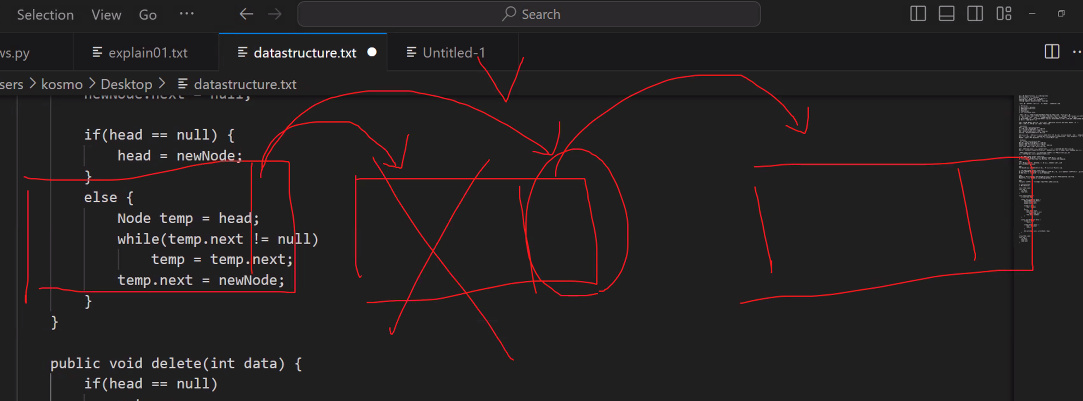Image resolution: width=1083 pixels, height=401 pixels.
Task: Switch to the datastructure.txt tab
Action: click(x=303, y=52)
